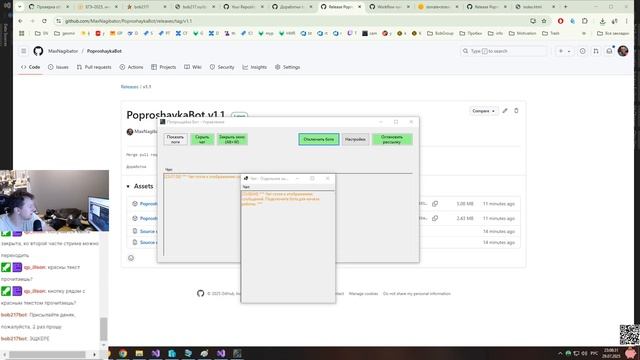The height and width of the screenshot is (360, 640).
Task: Open the pull requests icon in header
Action: click(596, 51)
